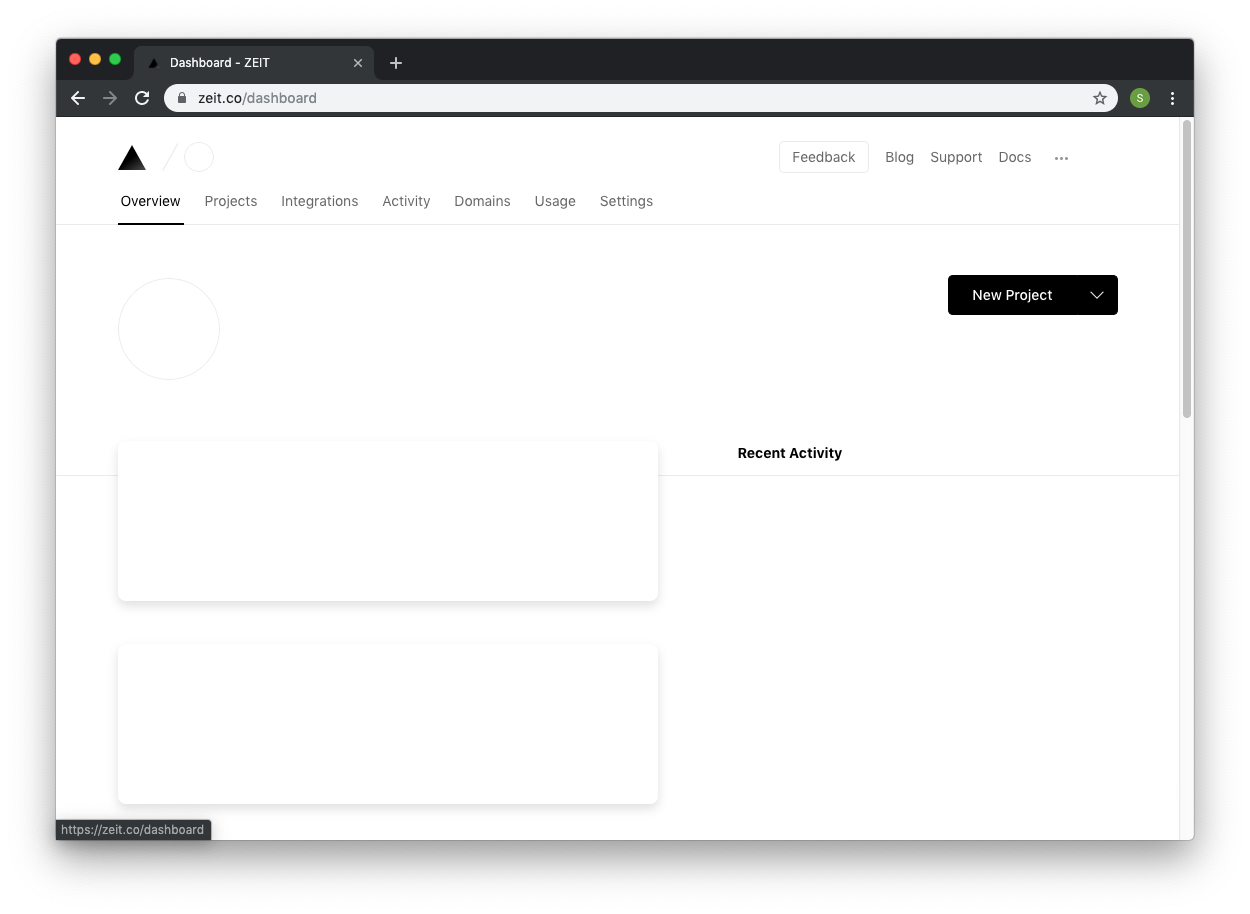Click the green fullscreen window button
1250x914 pixels.
[115, 59]
